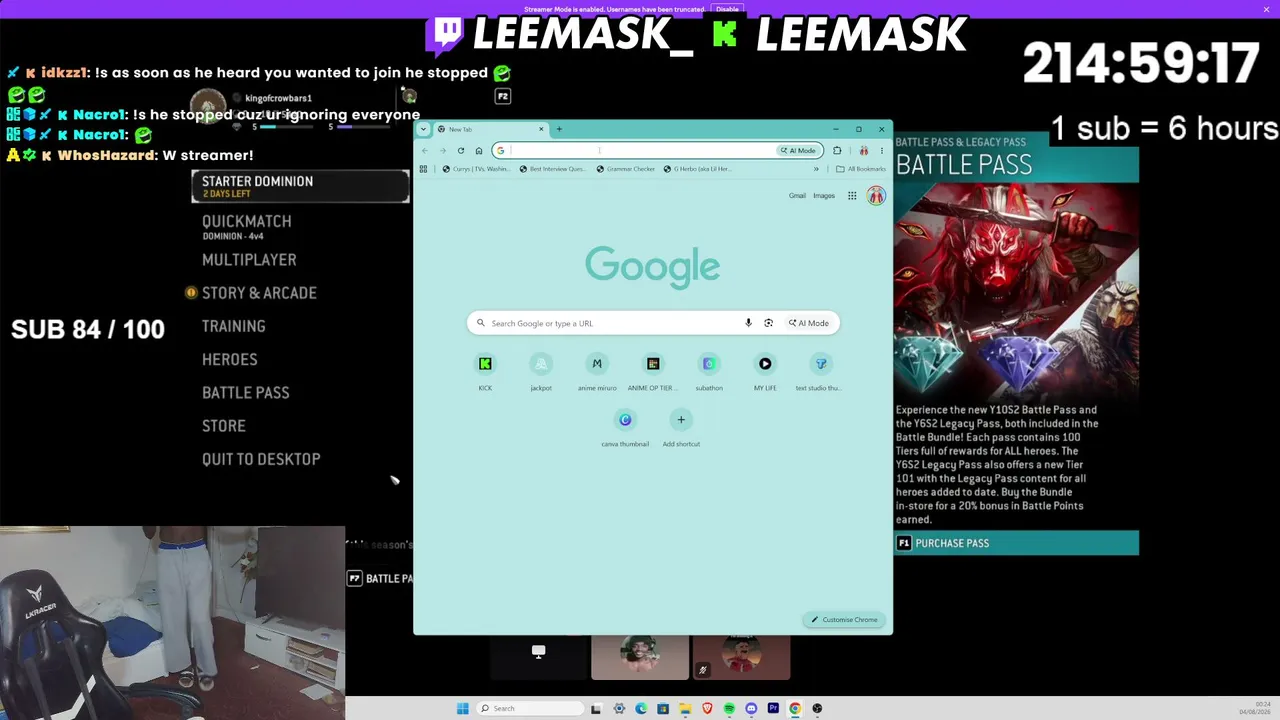Open the Windows Start menu
1280x720 pixels.
[x=462, y=709]
